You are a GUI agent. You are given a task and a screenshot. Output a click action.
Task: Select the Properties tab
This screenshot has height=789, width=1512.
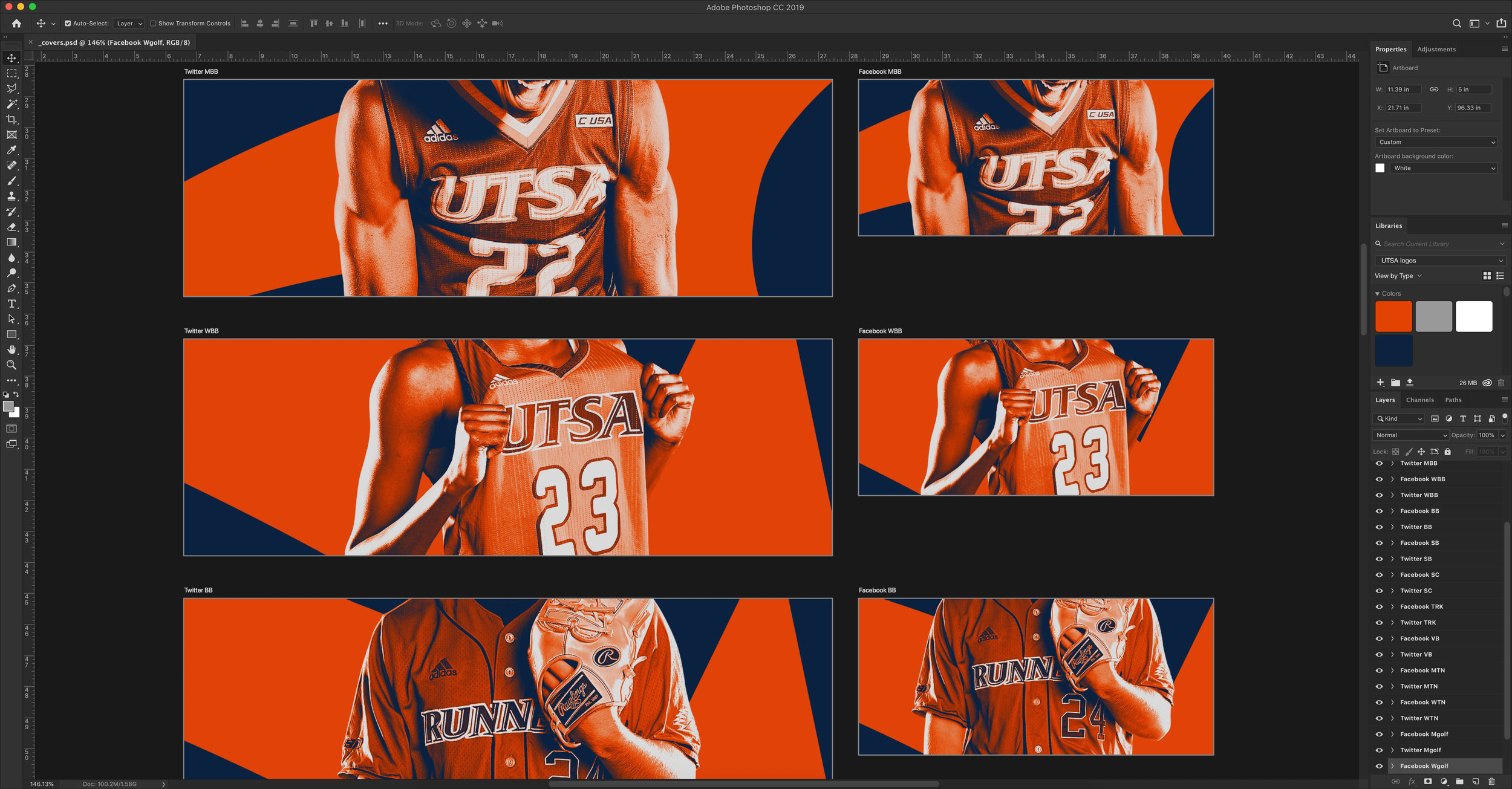tap(1390, 50)
